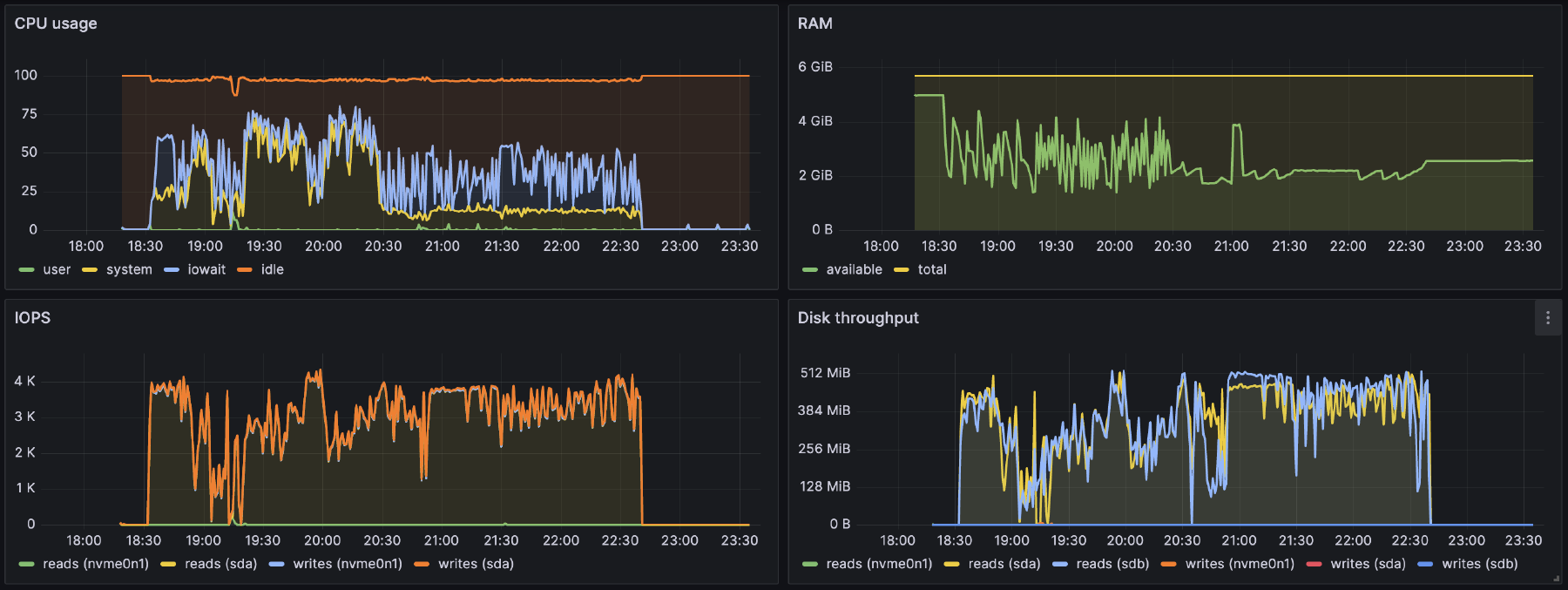Toggle the system series in CPU legend

tap(129, 269)
